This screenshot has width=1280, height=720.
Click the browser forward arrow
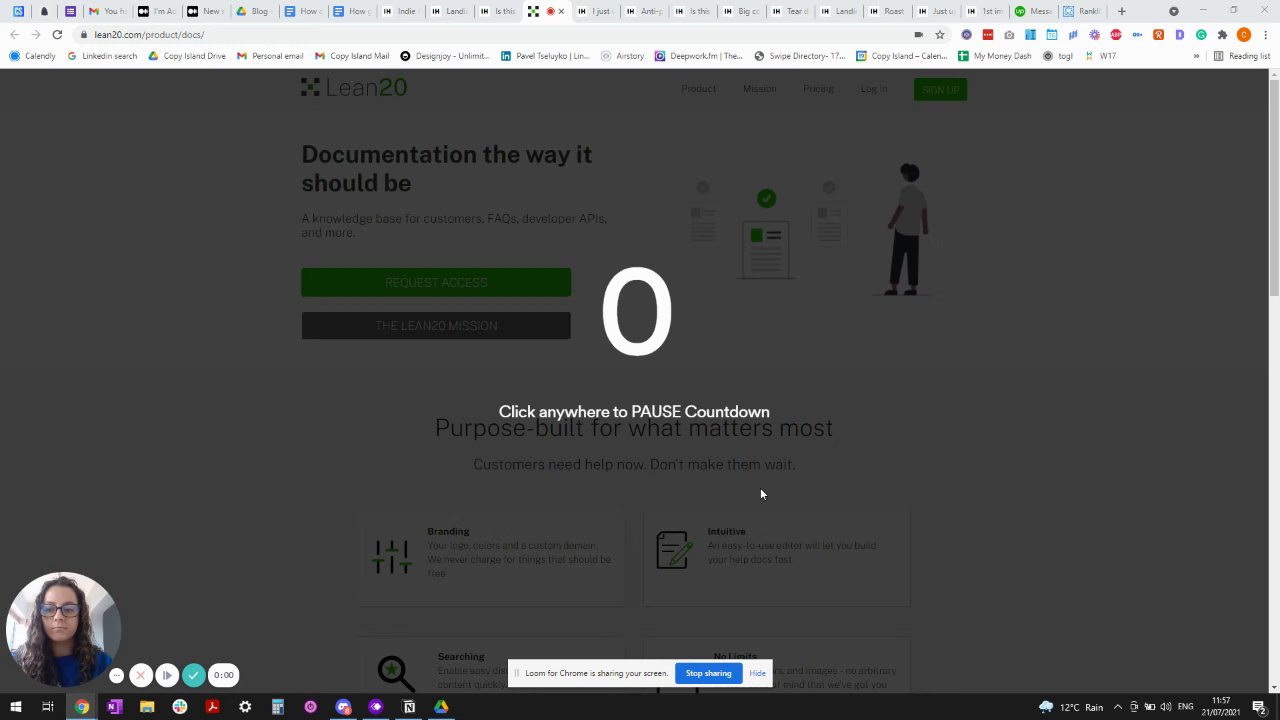click(35, 35)
